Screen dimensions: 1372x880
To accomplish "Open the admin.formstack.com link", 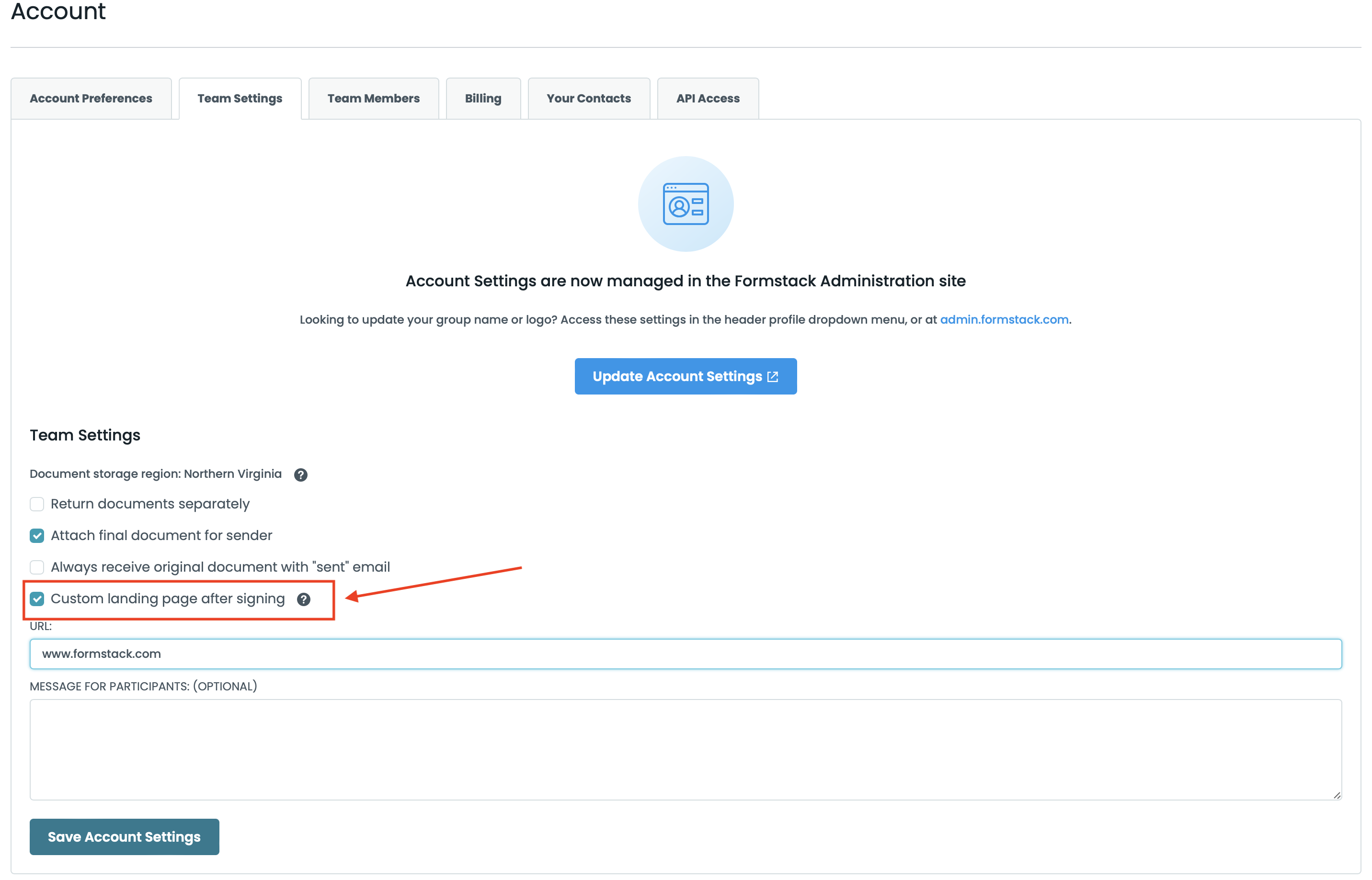I will coord(1004,319).
